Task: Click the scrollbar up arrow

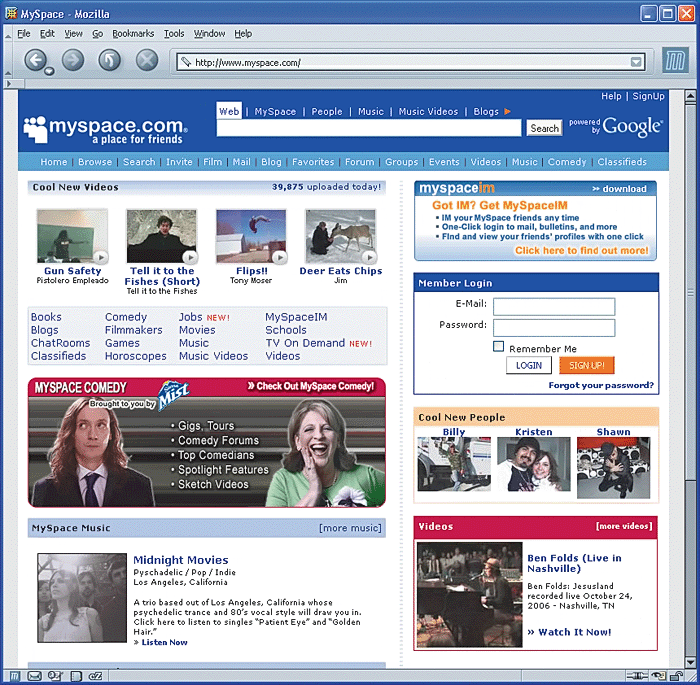Action: click(690, 96)
